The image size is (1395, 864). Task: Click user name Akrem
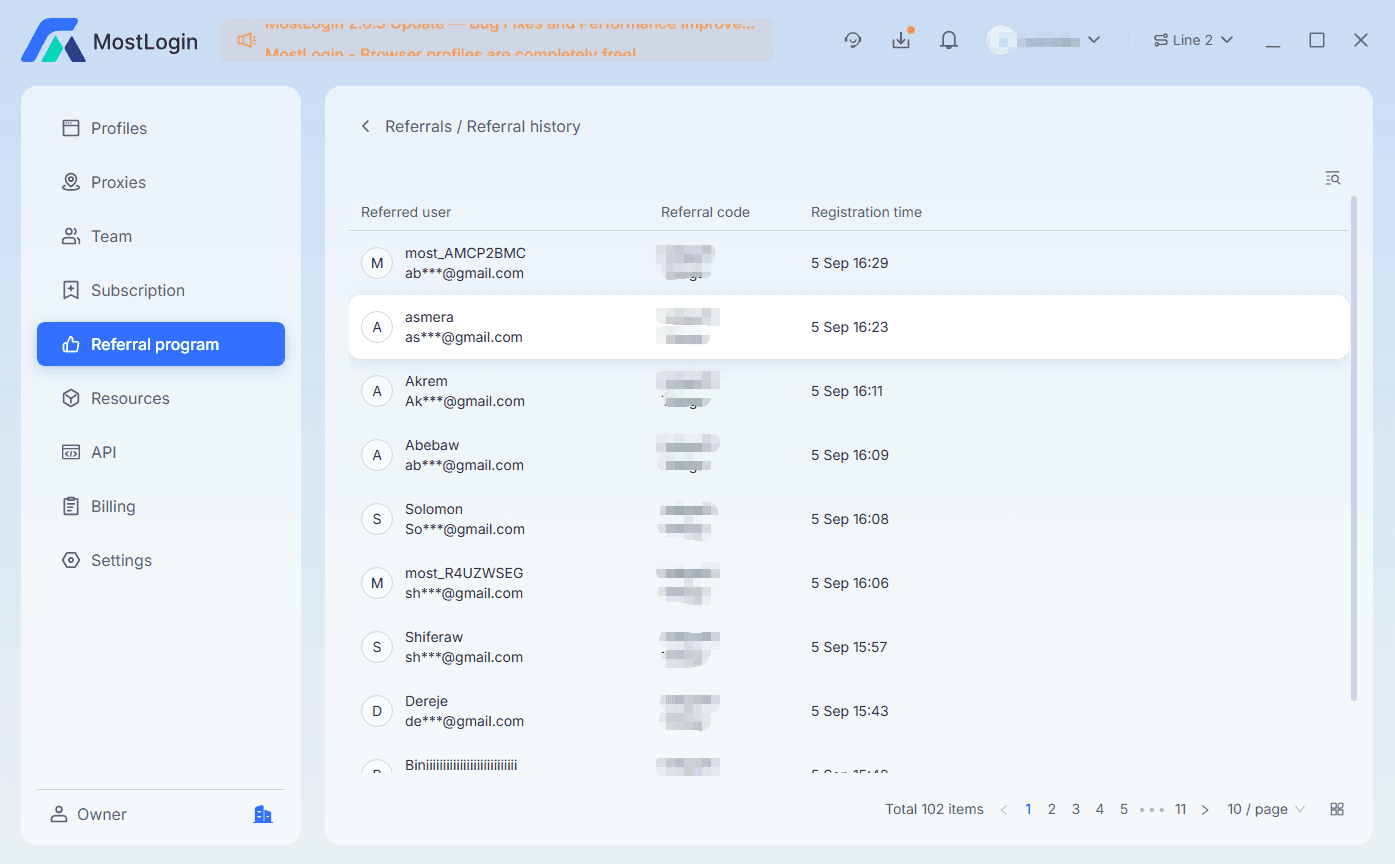coord(426,381)
